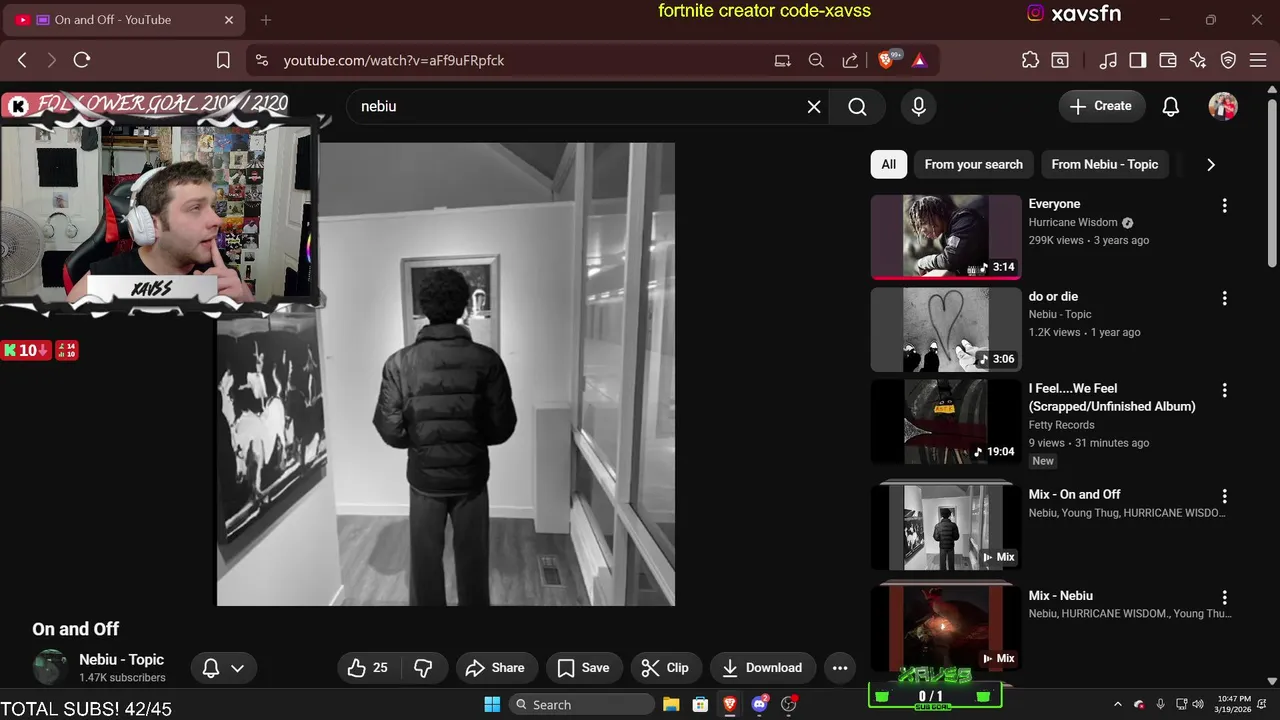
Task: Click Hurricane Wisdom channel name
Action: coord(1073,222)
